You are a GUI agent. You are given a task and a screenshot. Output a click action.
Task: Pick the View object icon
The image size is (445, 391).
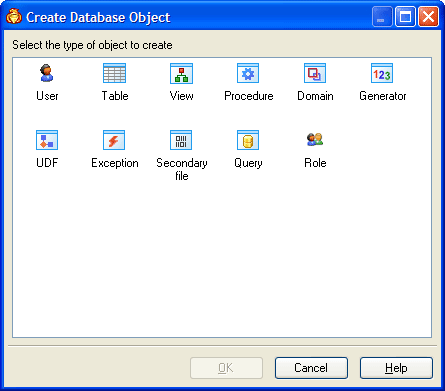tap(181, 73)
